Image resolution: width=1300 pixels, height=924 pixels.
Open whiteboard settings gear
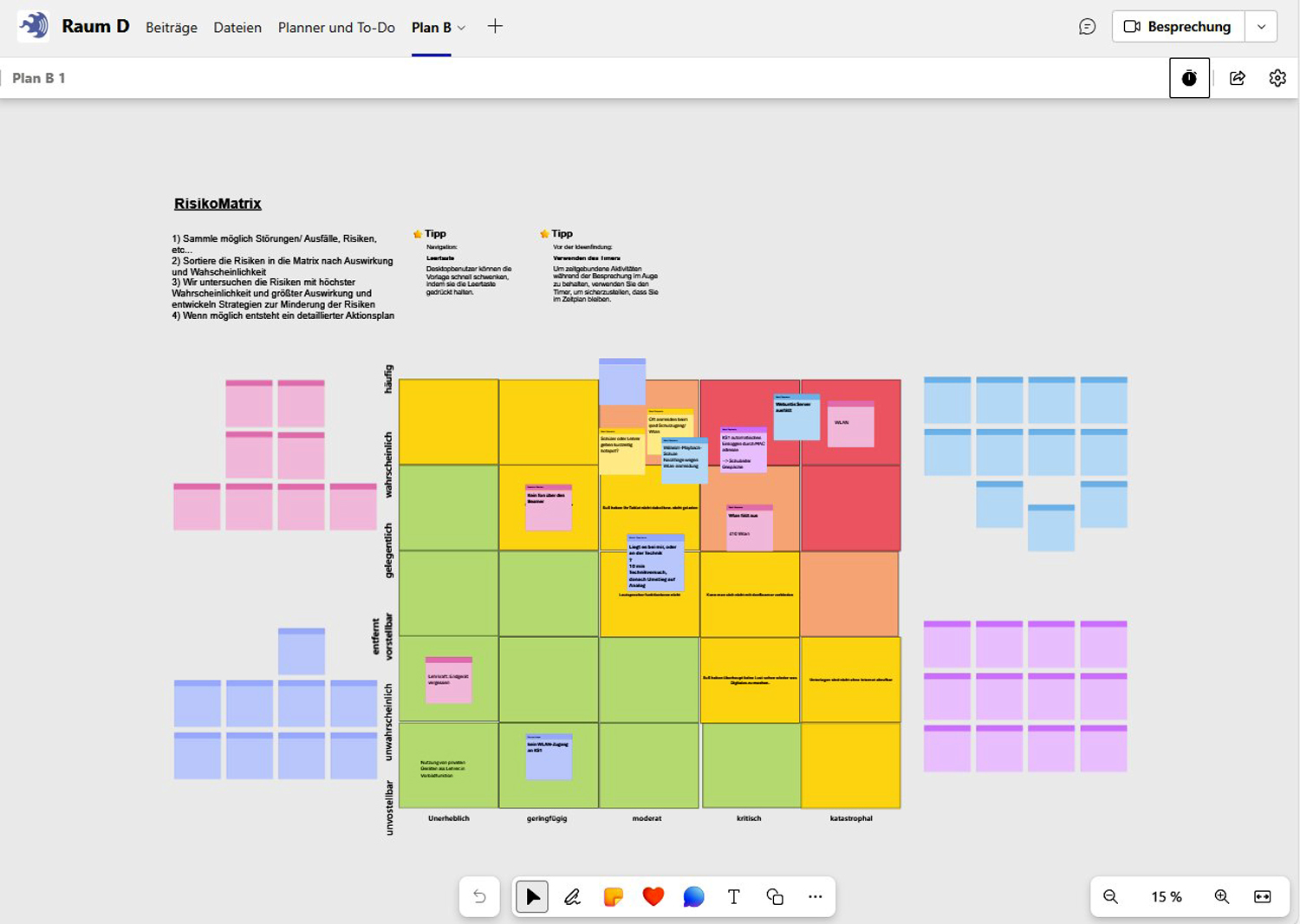[1277, 78]
